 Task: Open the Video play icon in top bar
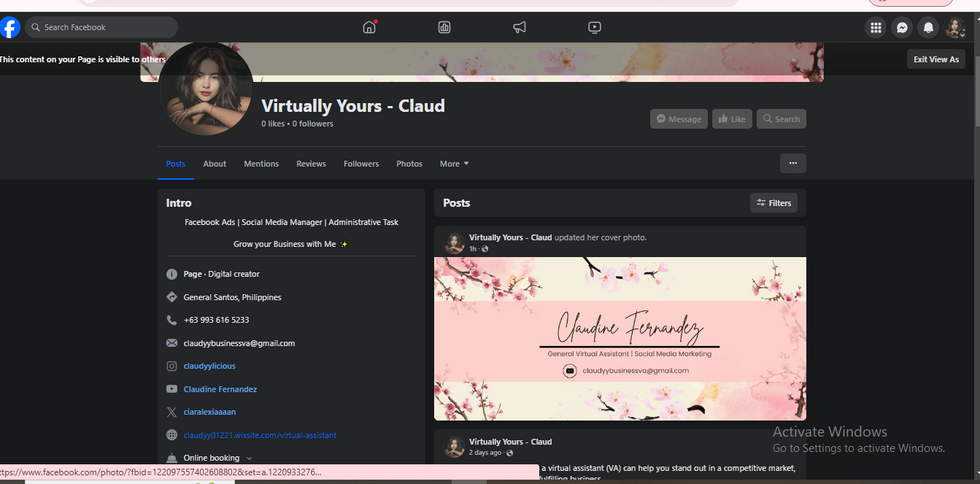pyautogui.click(x=594, y=27)
